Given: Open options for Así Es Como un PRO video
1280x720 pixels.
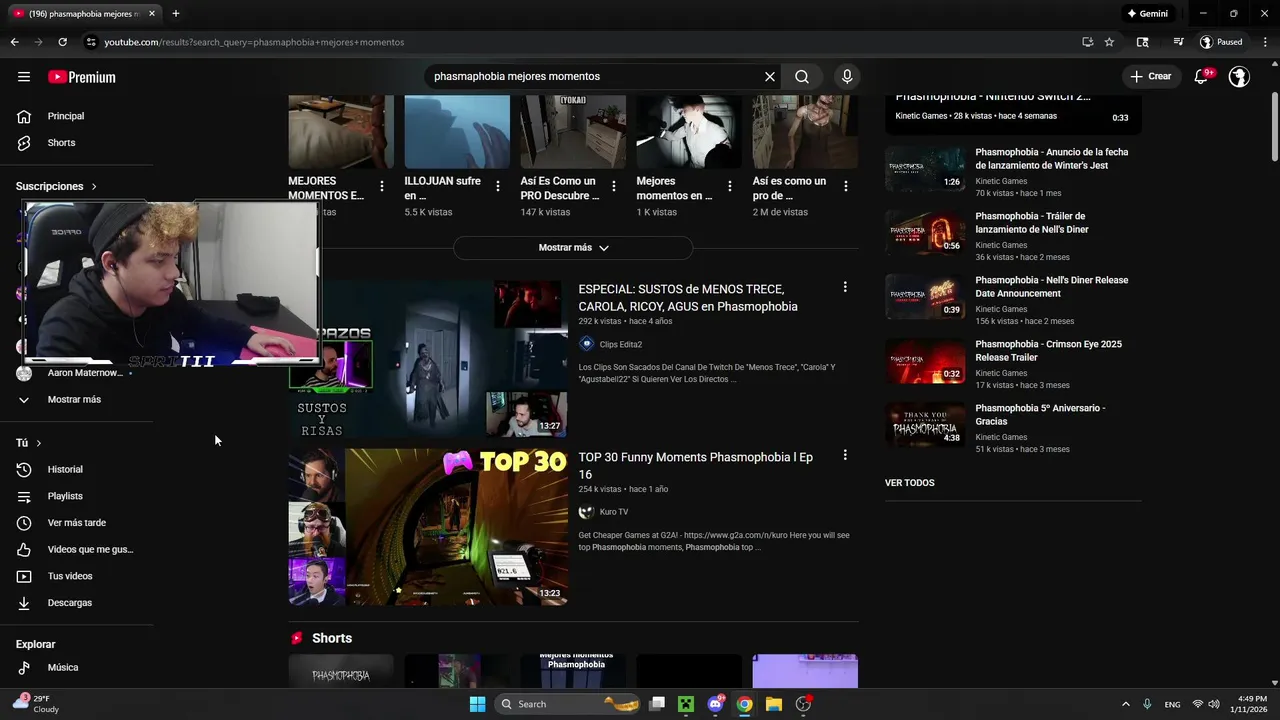Looking at the screenshot, I should [x=614, y=186].
